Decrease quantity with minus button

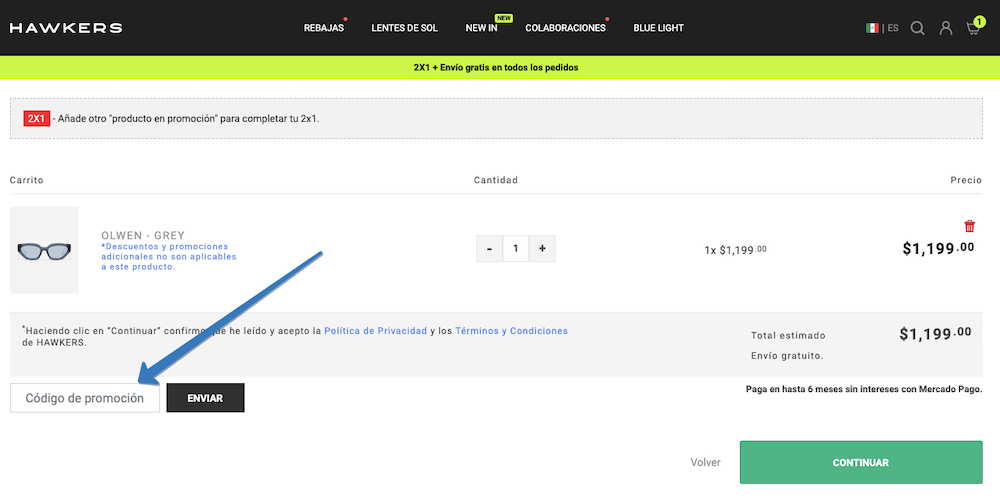pos(489,249)
